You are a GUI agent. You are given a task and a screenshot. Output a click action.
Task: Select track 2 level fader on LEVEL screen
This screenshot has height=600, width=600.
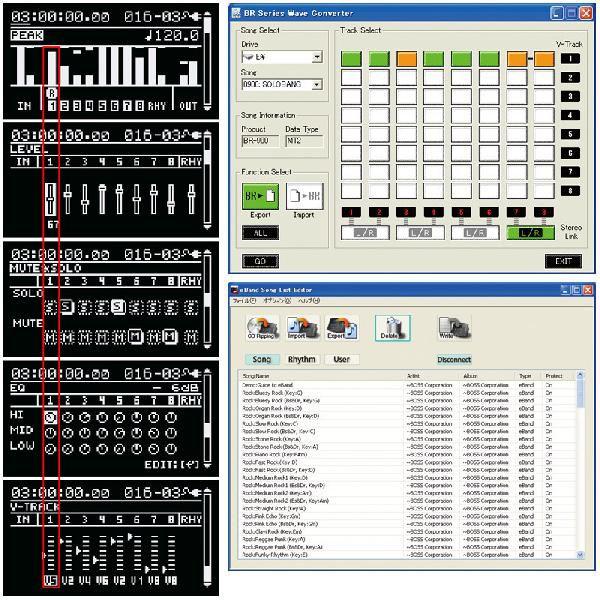point(67,199)
